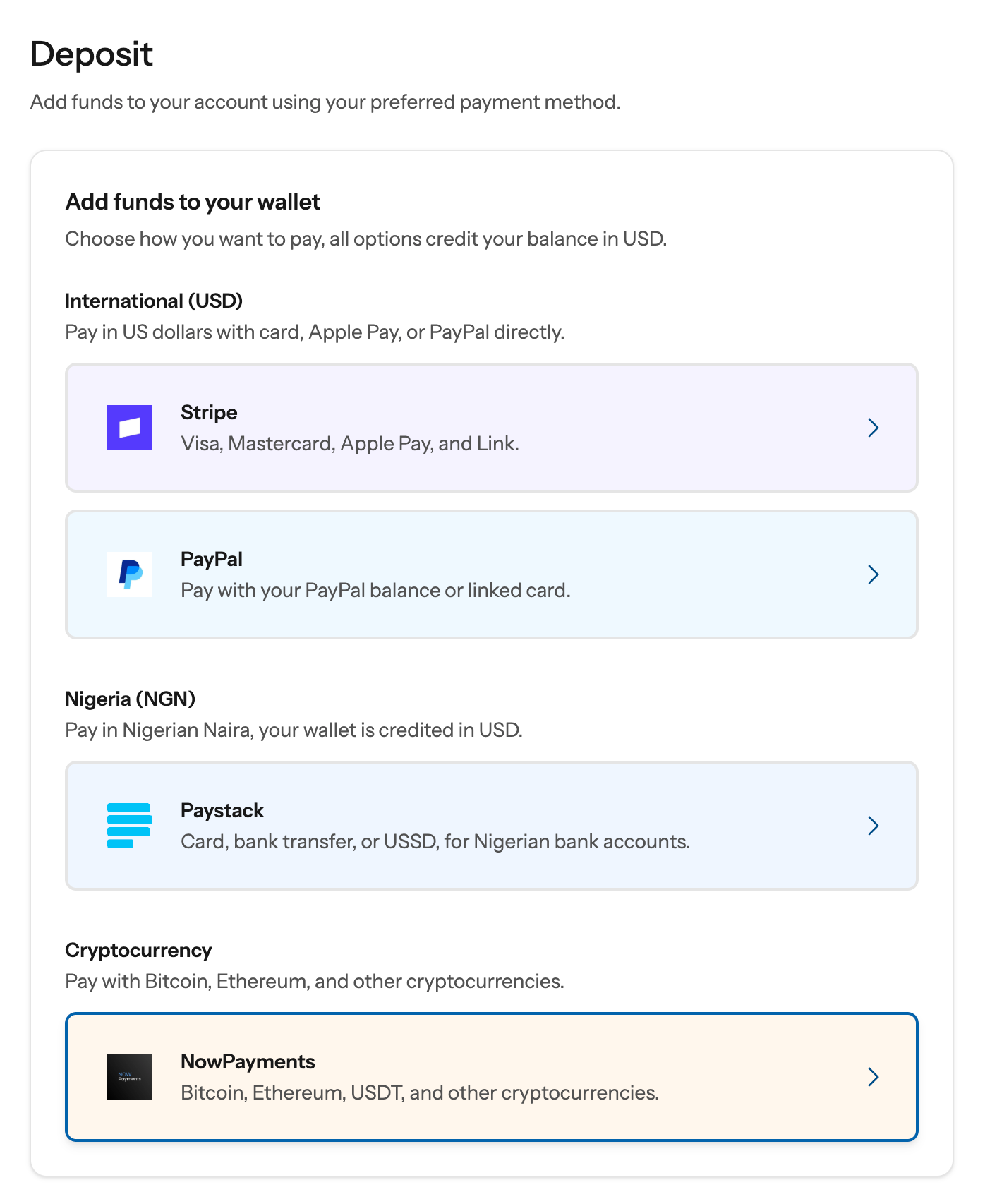Click "Bitcoin, Ethereum, USDT" description text
This screenshot has height=1204, width=985.
coord(420,1092)
